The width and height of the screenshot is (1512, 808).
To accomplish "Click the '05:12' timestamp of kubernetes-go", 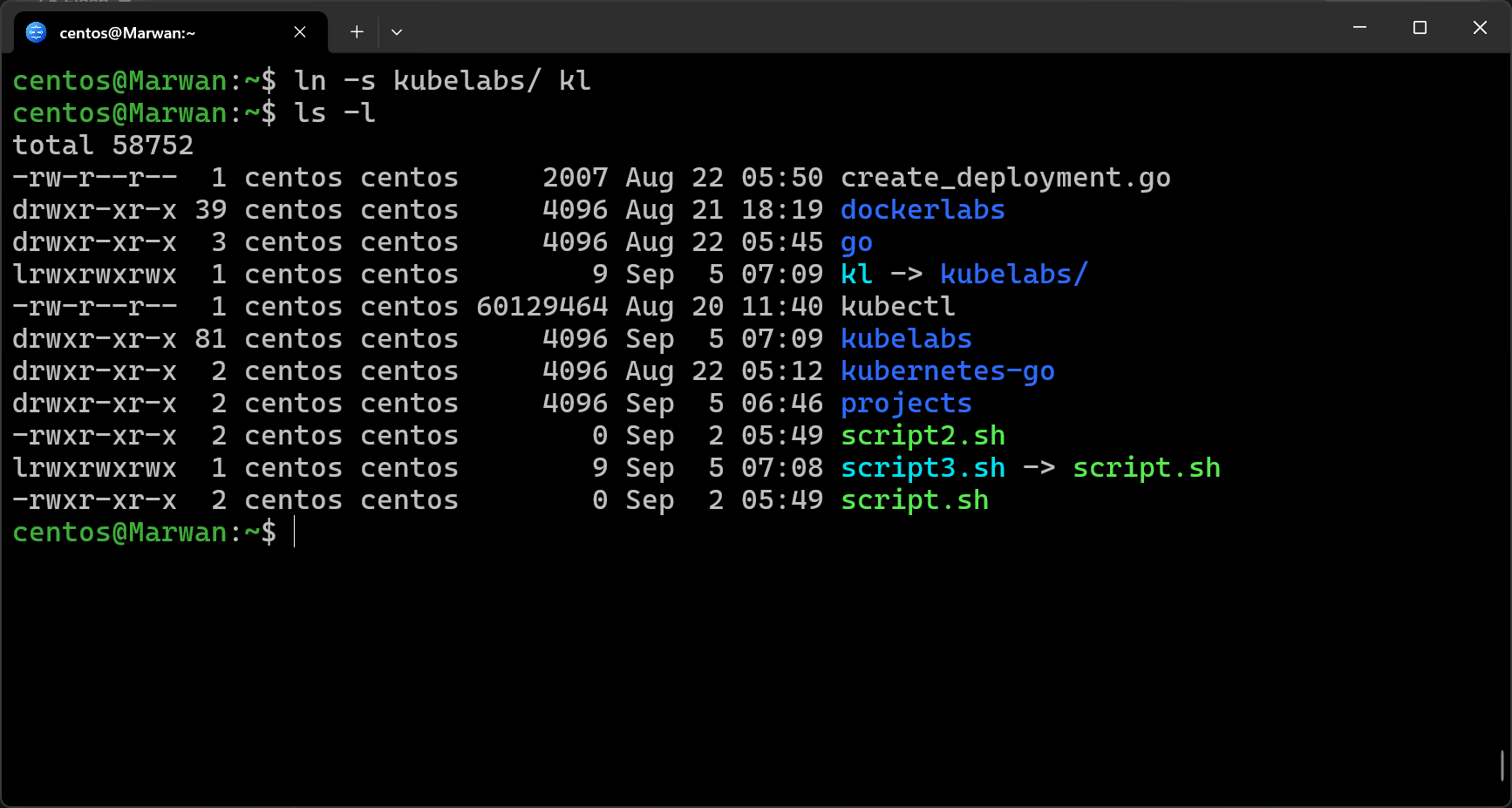I will pos(782,371).
